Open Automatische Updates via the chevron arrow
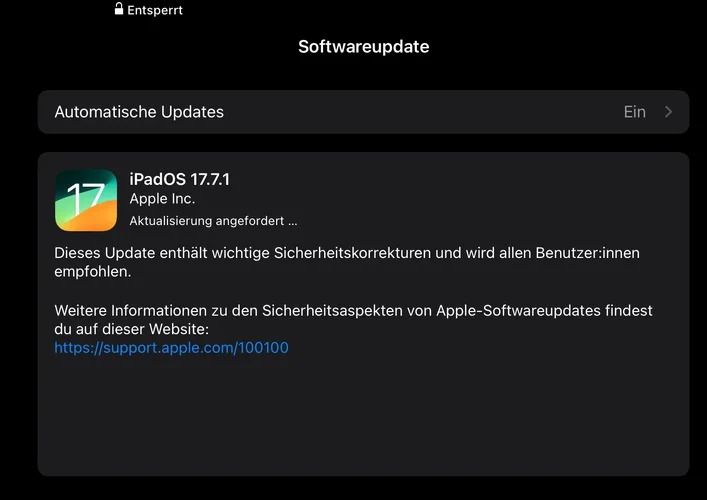This screenshot has height=500, width=707. click(x=669, y=112)
